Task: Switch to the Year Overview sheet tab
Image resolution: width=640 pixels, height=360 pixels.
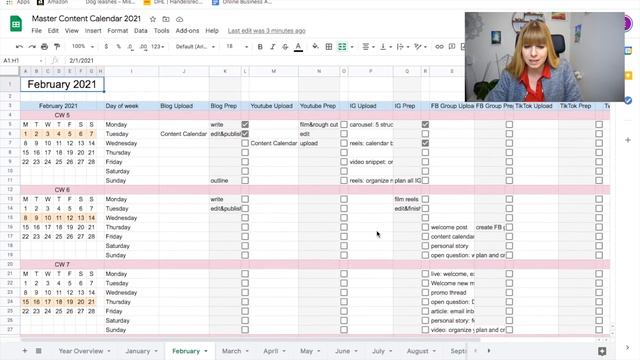Action: click(x=81, y=351)
